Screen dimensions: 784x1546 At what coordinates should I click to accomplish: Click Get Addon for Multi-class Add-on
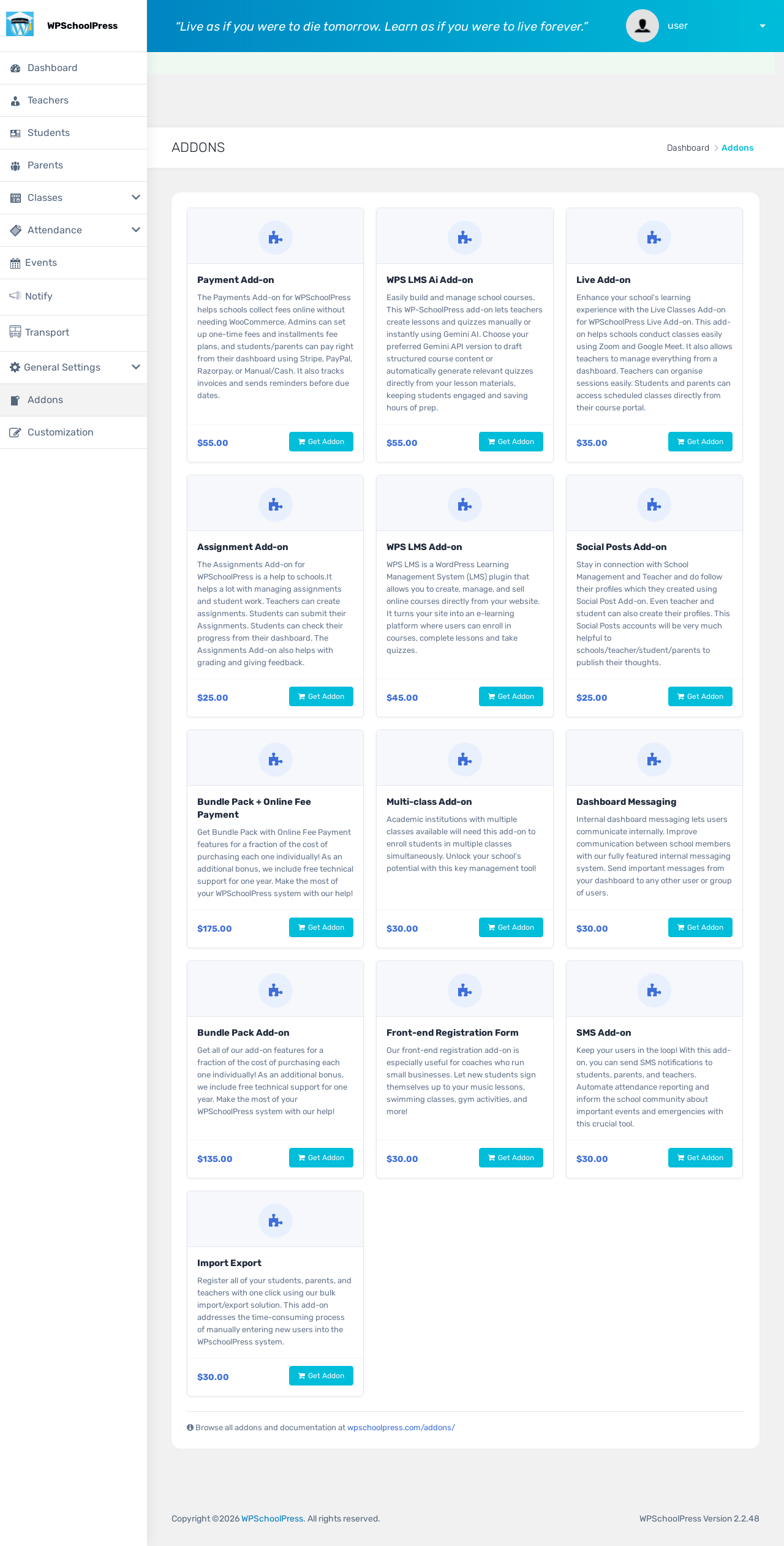511,927
